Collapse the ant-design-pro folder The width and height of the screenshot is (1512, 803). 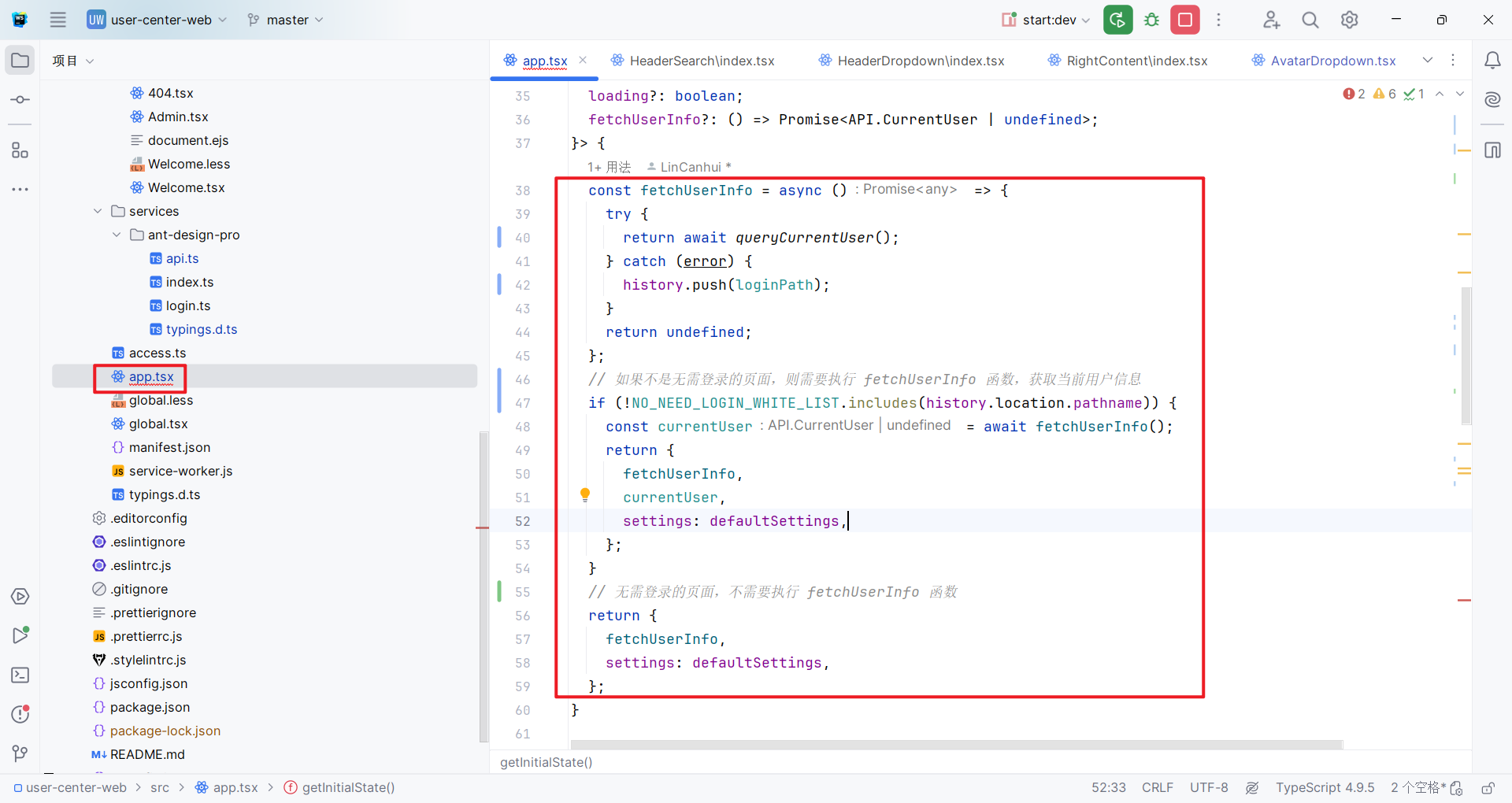pyautogui.click(x=117, y=235)
